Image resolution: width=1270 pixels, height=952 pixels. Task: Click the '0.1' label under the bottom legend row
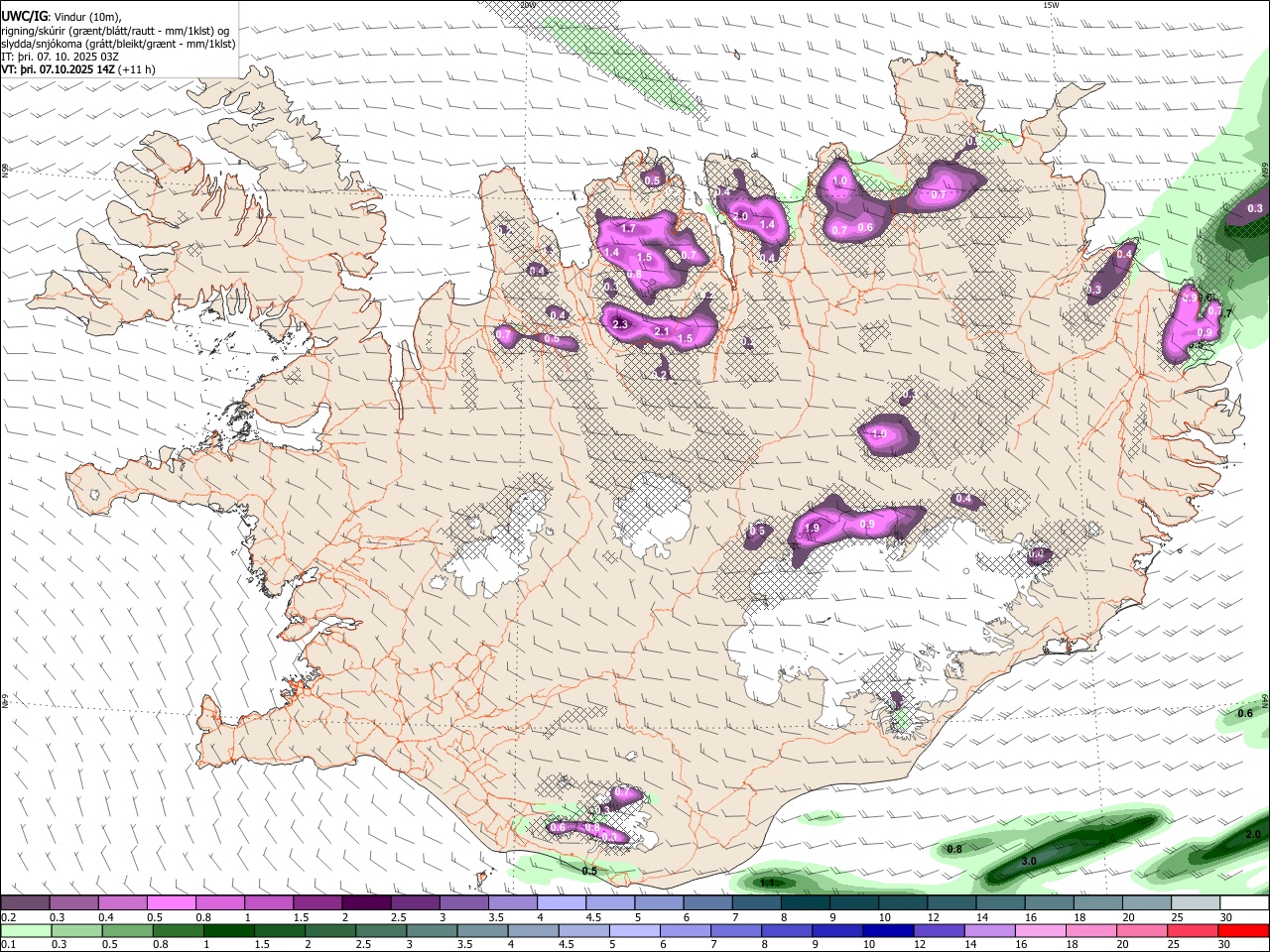pos(9,944)
